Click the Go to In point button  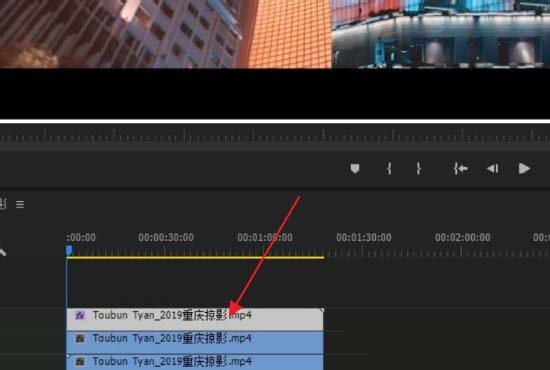coord(460,169)
